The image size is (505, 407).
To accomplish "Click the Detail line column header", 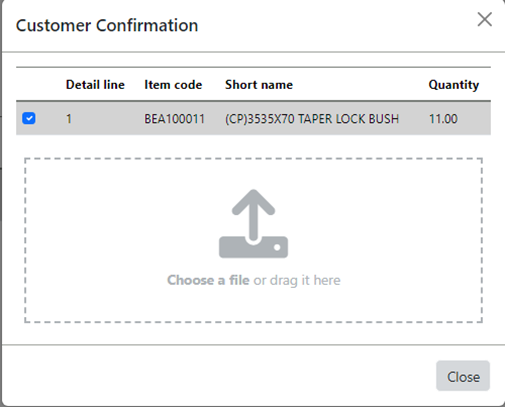I will (x=95, y=85).
